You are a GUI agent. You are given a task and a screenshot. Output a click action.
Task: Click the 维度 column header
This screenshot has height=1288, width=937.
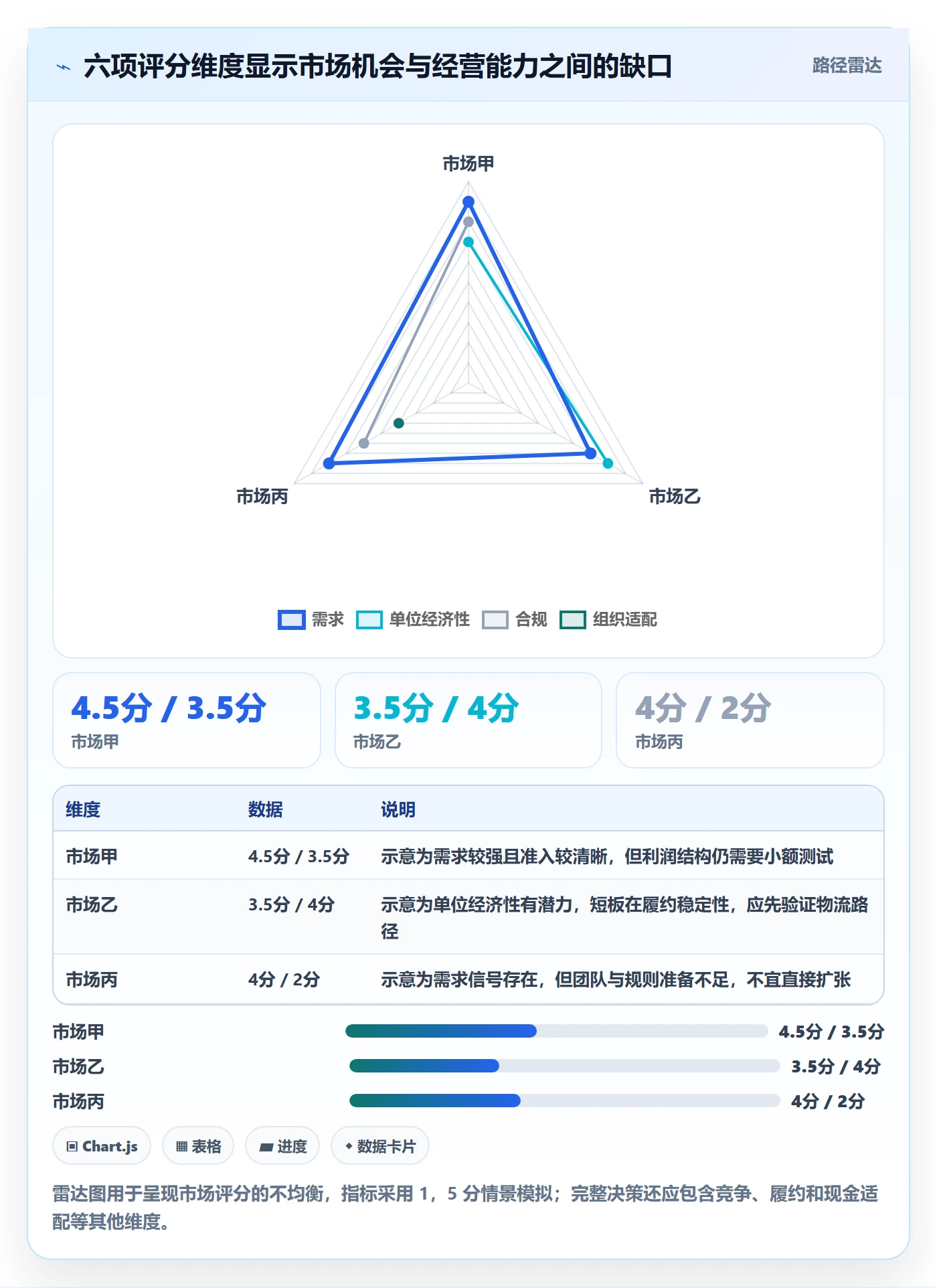point(83,809)
